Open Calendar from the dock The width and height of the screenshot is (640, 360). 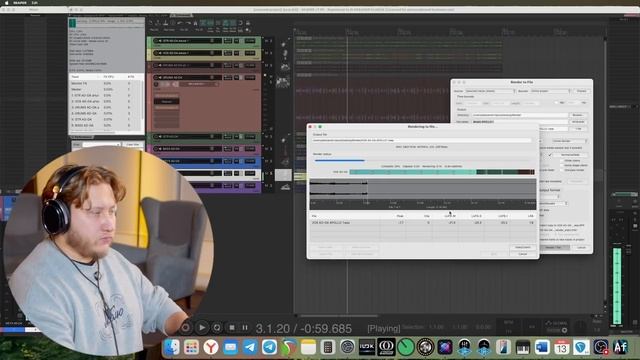tap(562, 347)
